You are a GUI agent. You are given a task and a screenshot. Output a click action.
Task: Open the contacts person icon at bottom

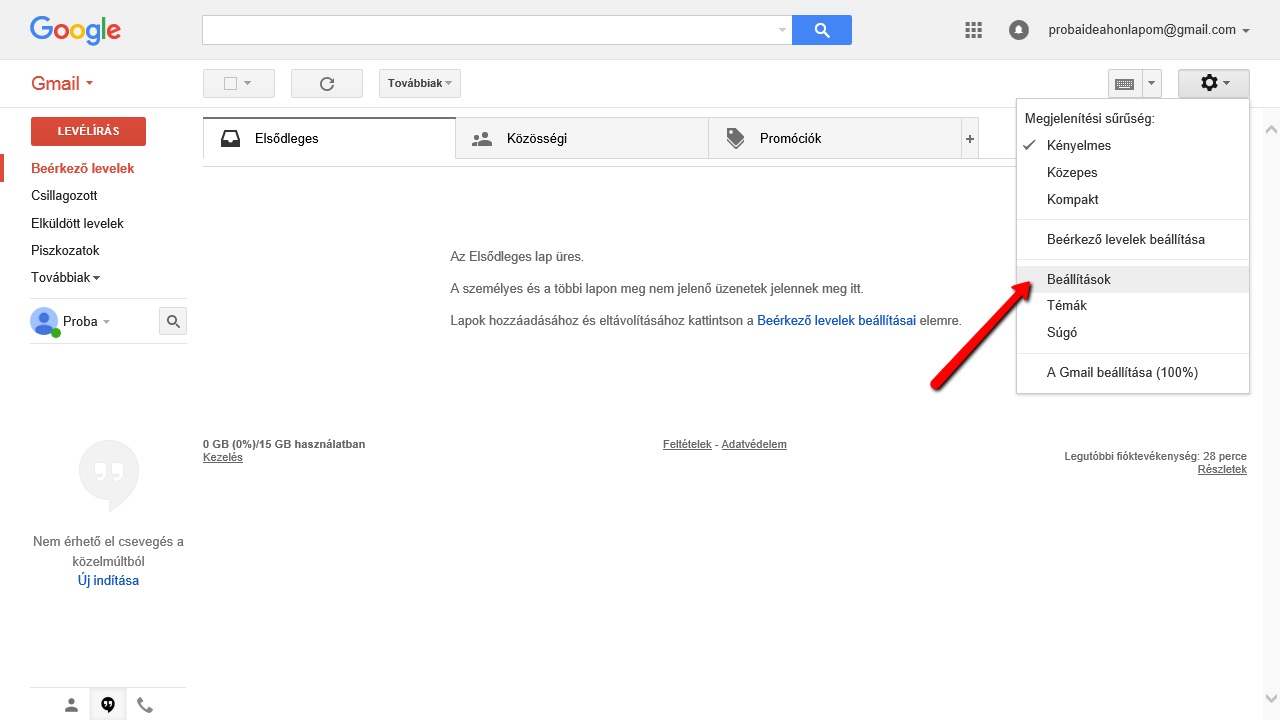tap(71, 705)
